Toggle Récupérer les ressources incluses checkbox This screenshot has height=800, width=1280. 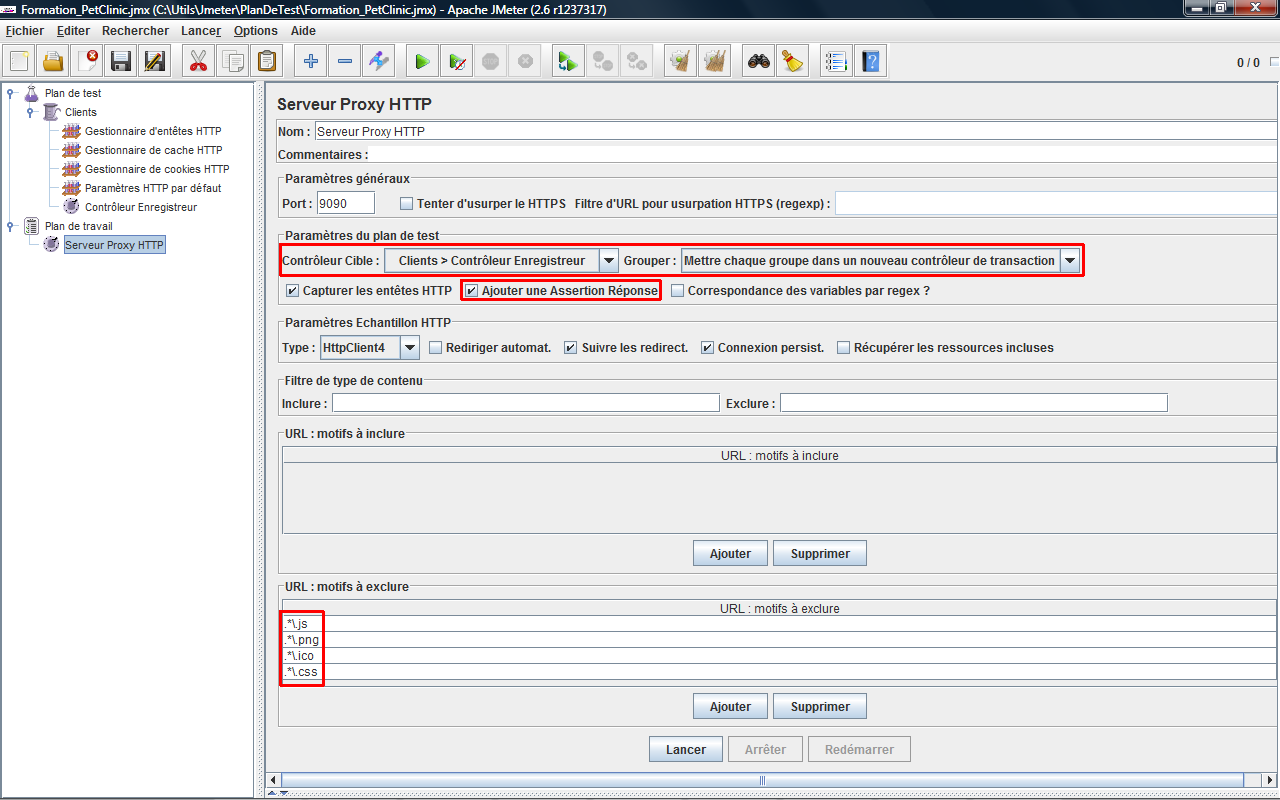click(x=843, y=348)
